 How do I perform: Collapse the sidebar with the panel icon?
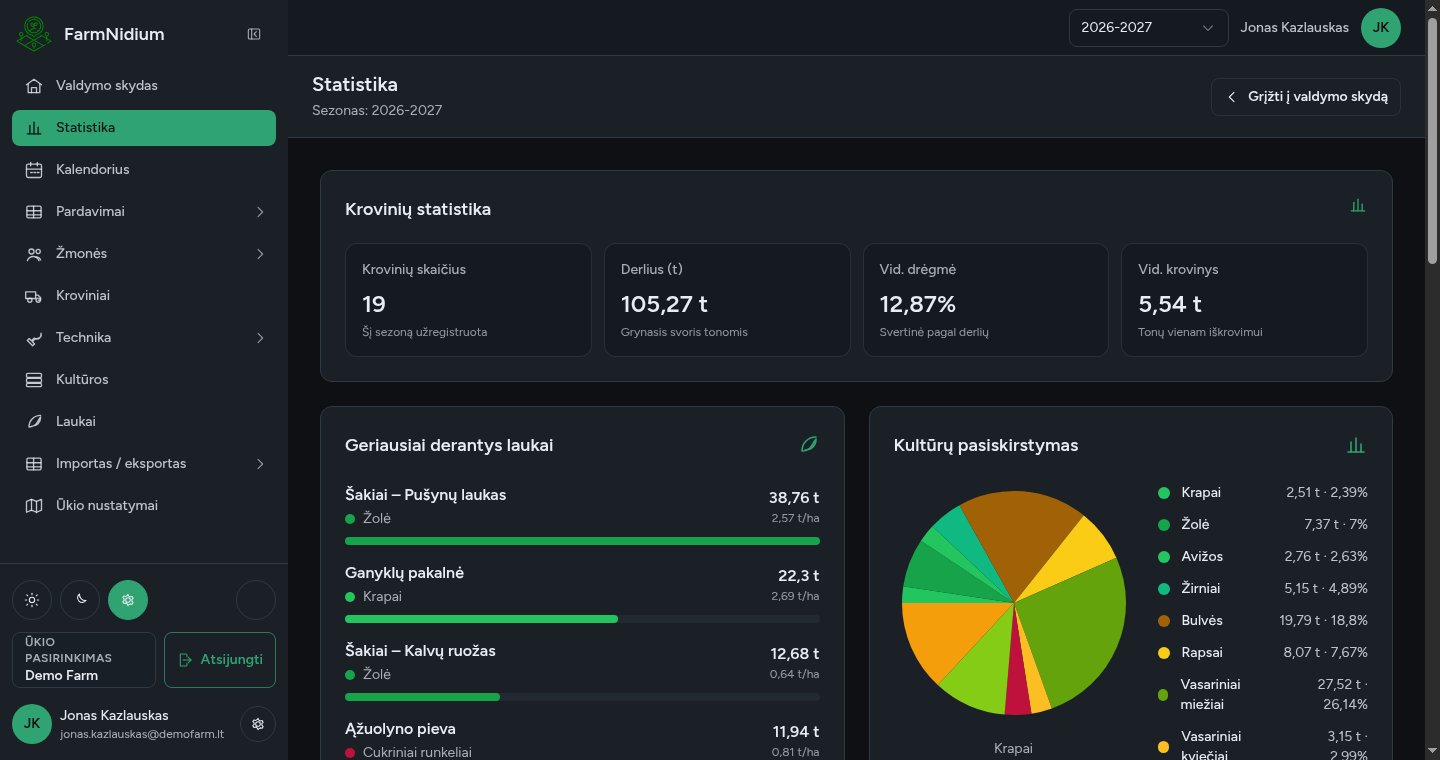click(x=254, y=34)
